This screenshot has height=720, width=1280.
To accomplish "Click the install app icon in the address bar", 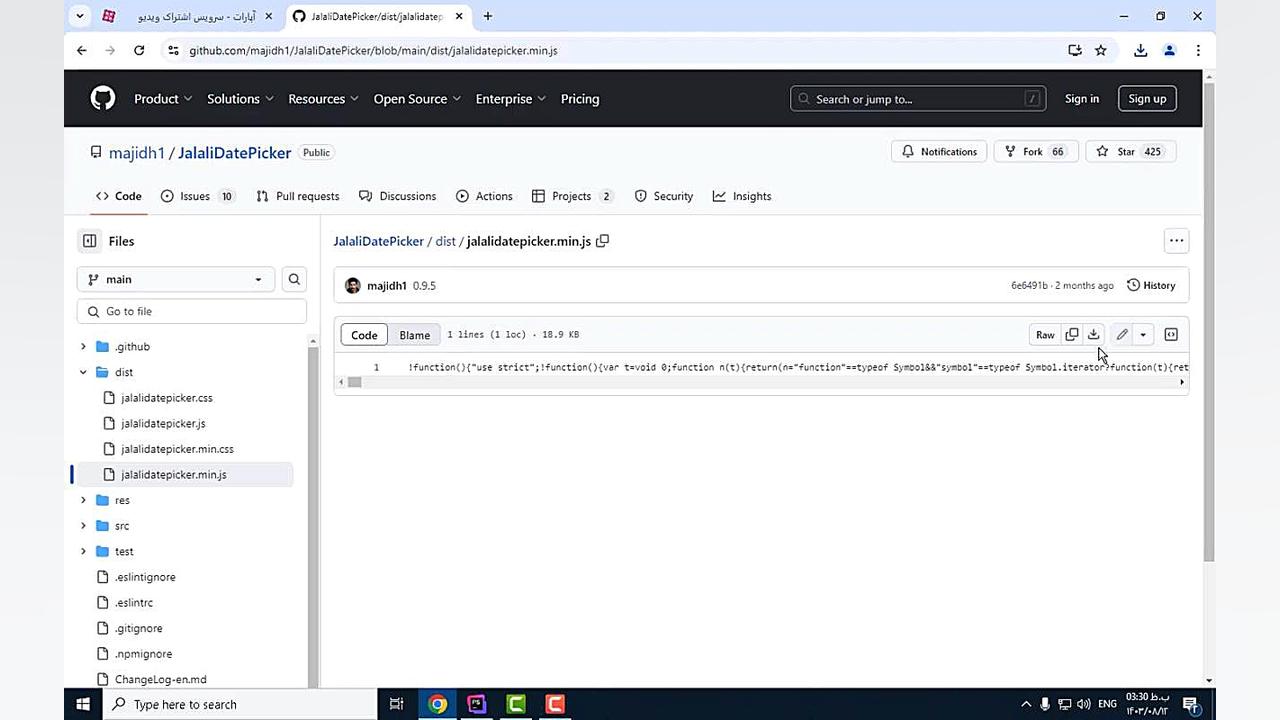I will pyautogui.click(x=1075, y=50).
